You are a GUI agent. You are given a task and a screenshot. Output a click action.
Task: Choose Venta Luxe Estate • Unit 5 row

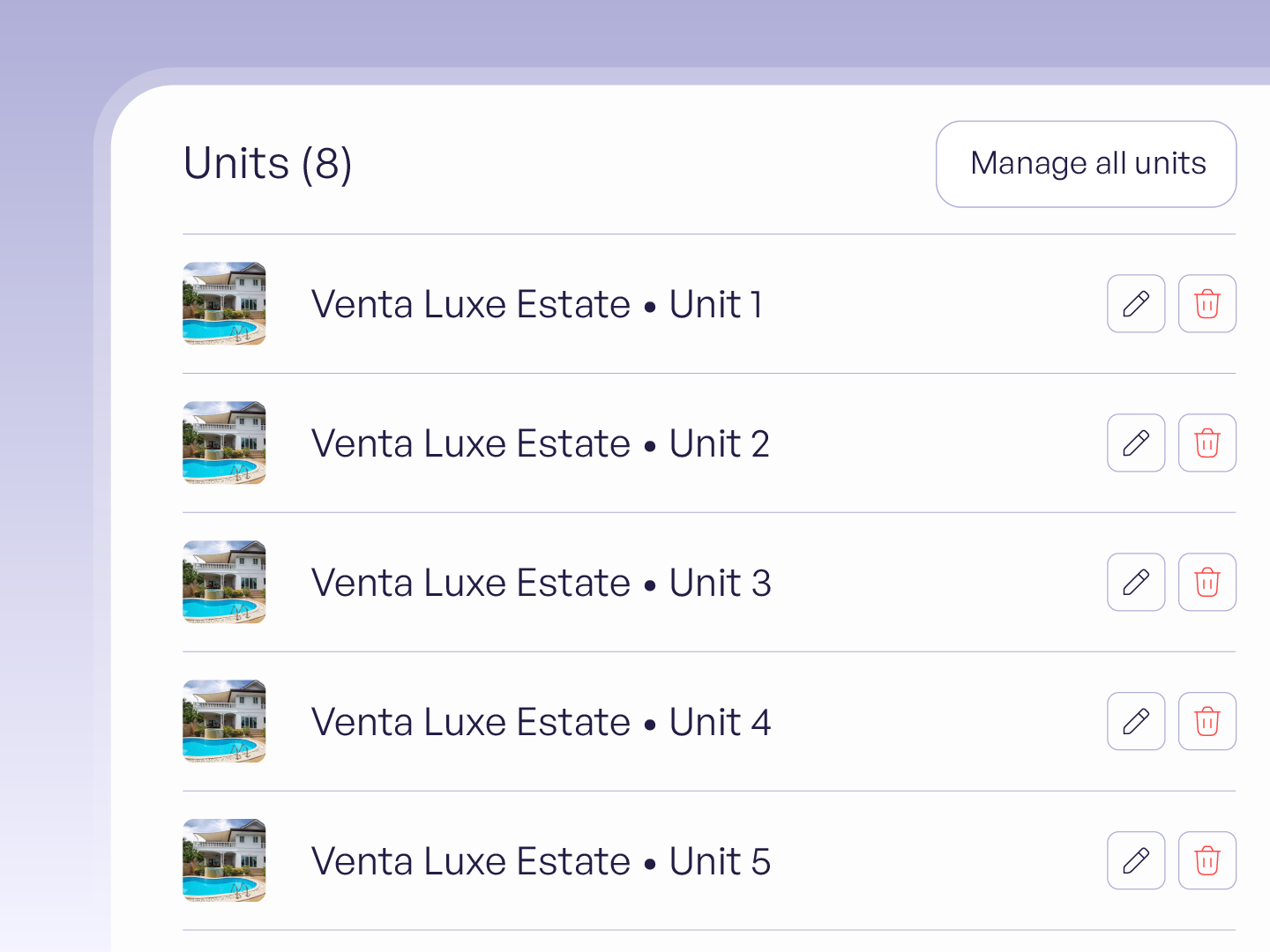pos(709,860)
